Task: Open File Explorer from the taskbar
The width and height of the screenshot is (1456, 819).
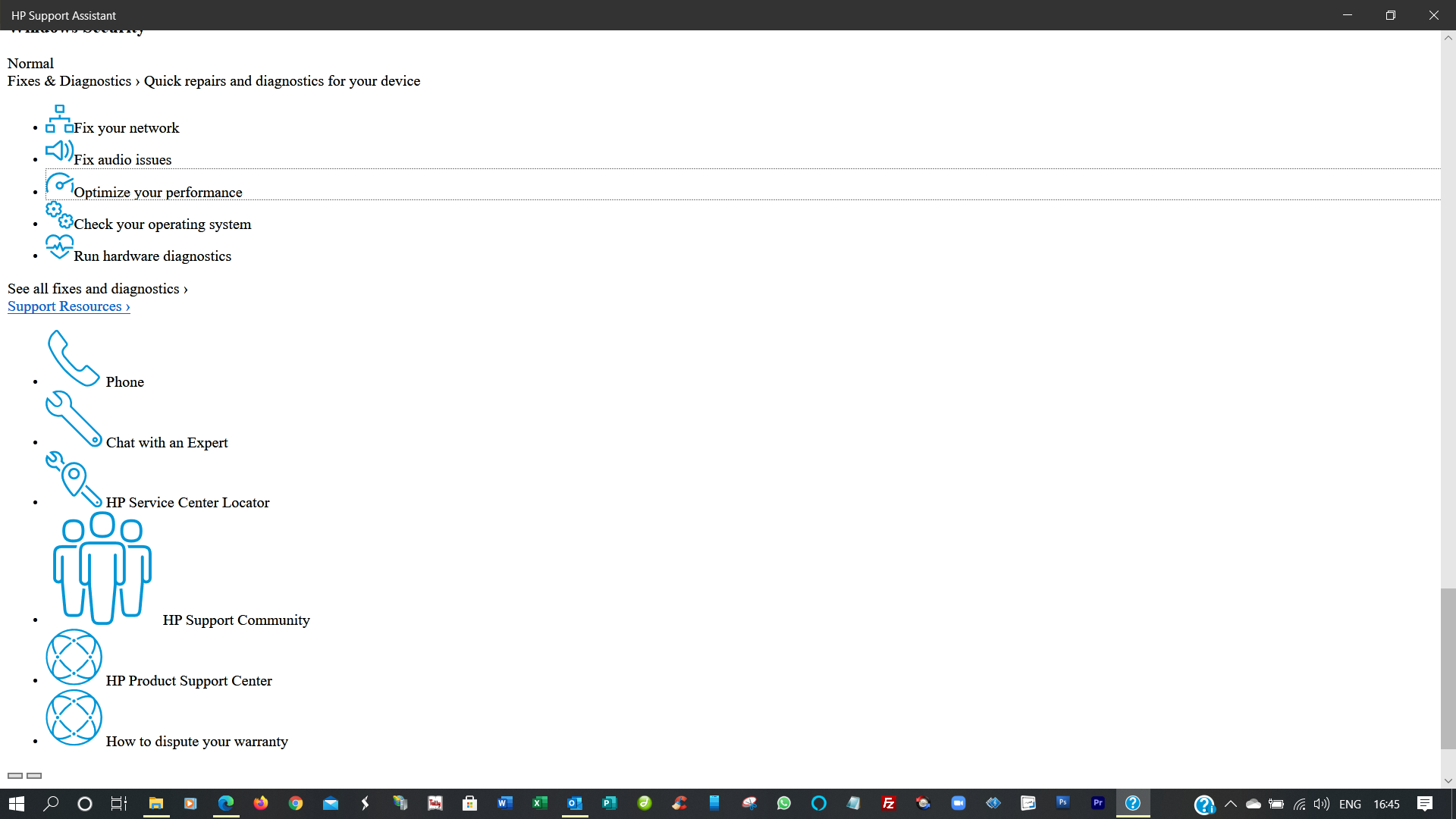Action: coord(156,803)
